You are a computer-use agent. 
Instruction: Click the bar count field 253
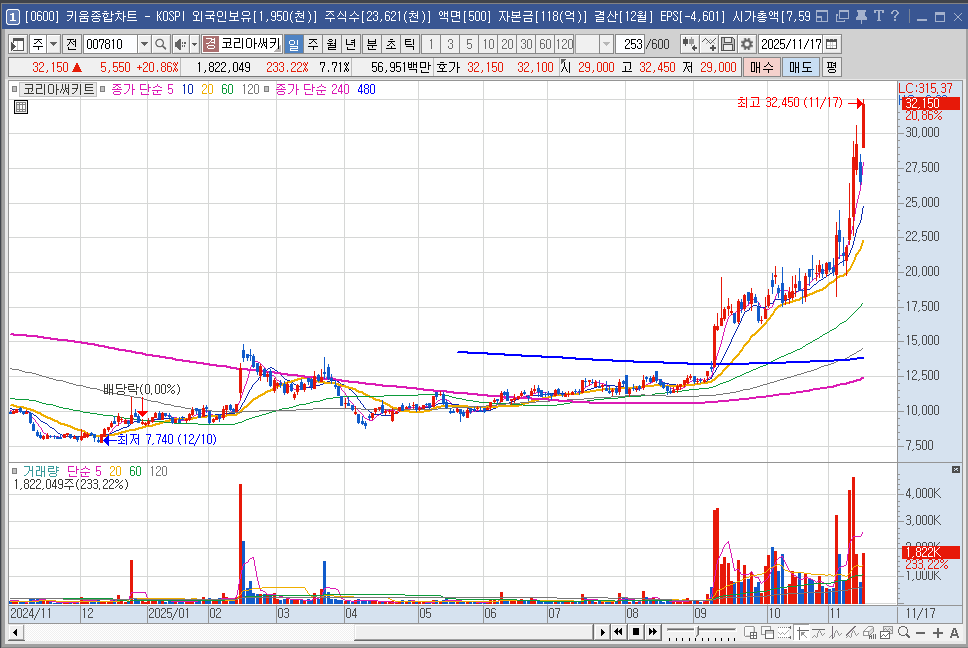pyautogui.click(x=631, y=44)
